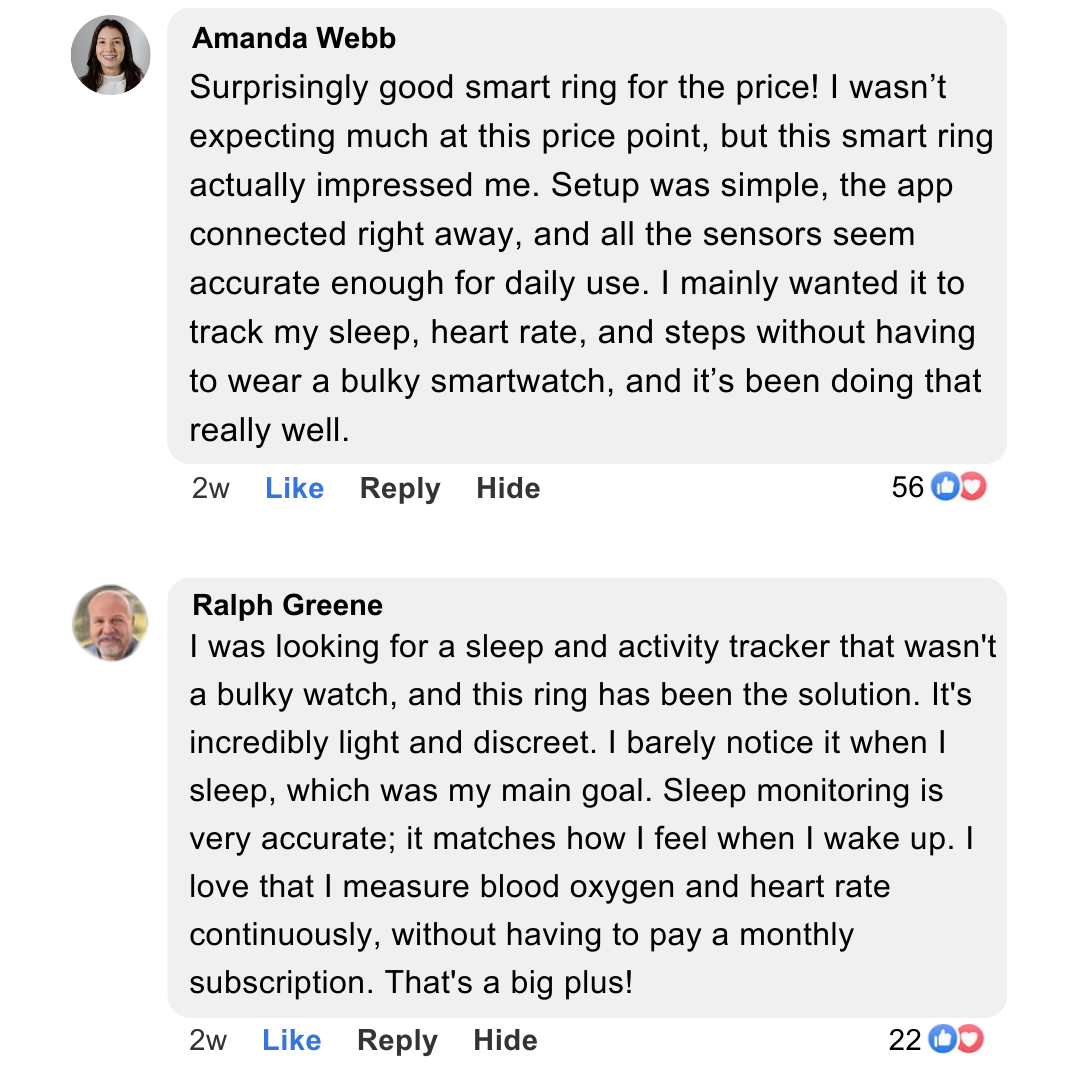Click the 22 reactions count

tap(905, 1040)
